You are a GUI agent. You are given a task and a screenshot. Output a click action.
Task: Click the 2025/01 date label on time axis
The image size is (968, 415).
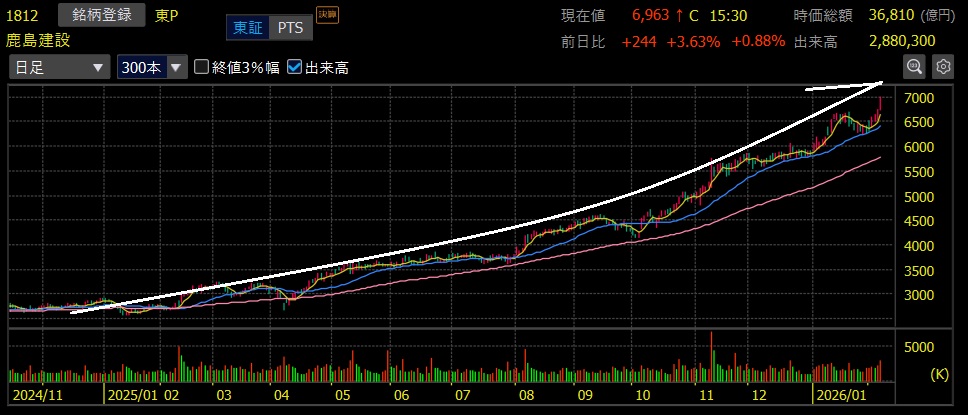(132, 395)
